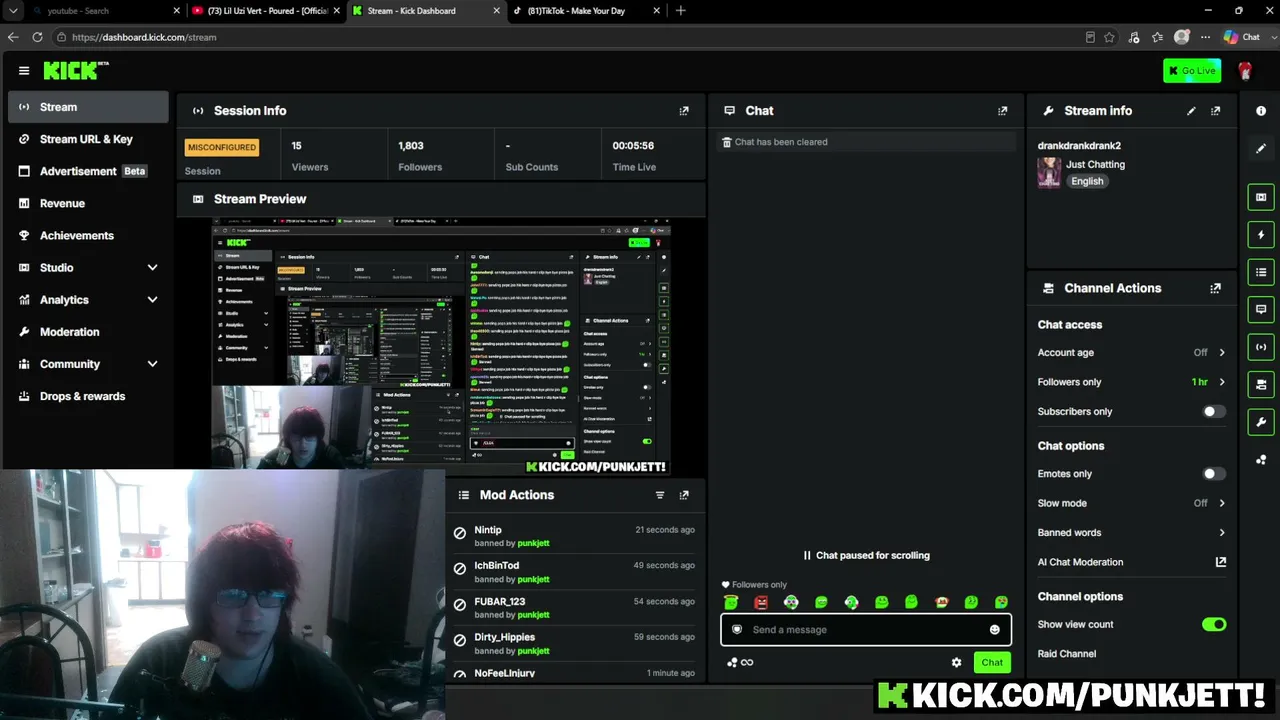1280x720 pixels.
Task: Toggle Subscribers only chat
Action: (1214, 412)
